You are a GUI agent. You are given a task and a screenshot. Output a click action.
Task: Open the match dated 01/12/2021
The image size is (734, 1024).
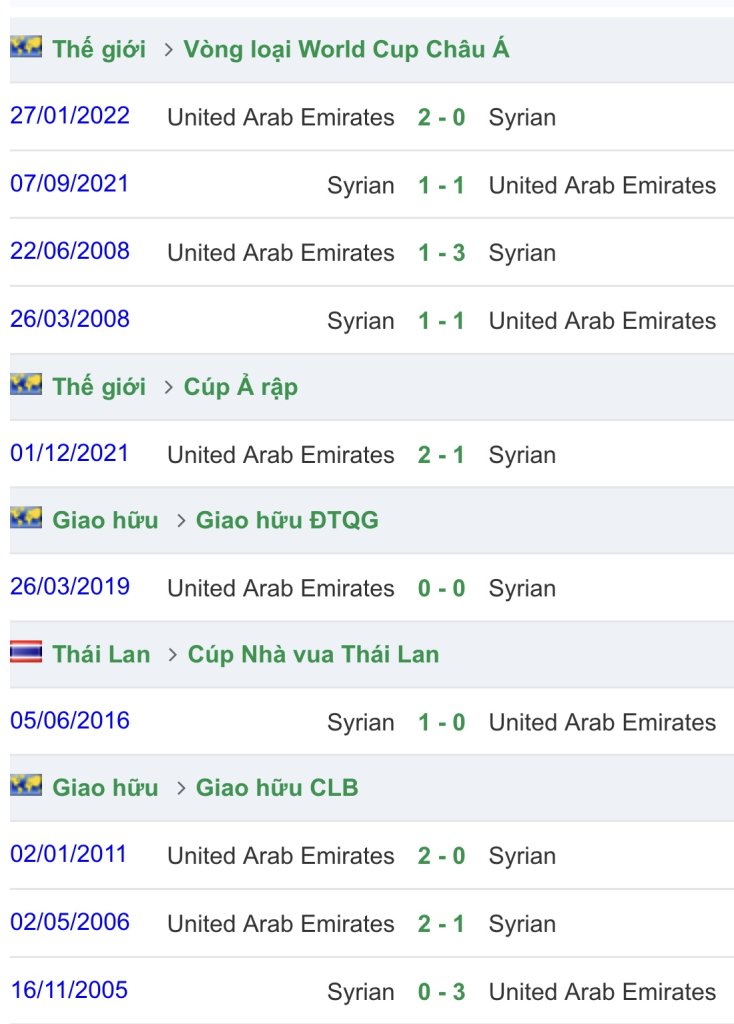(x=70, y=453)
